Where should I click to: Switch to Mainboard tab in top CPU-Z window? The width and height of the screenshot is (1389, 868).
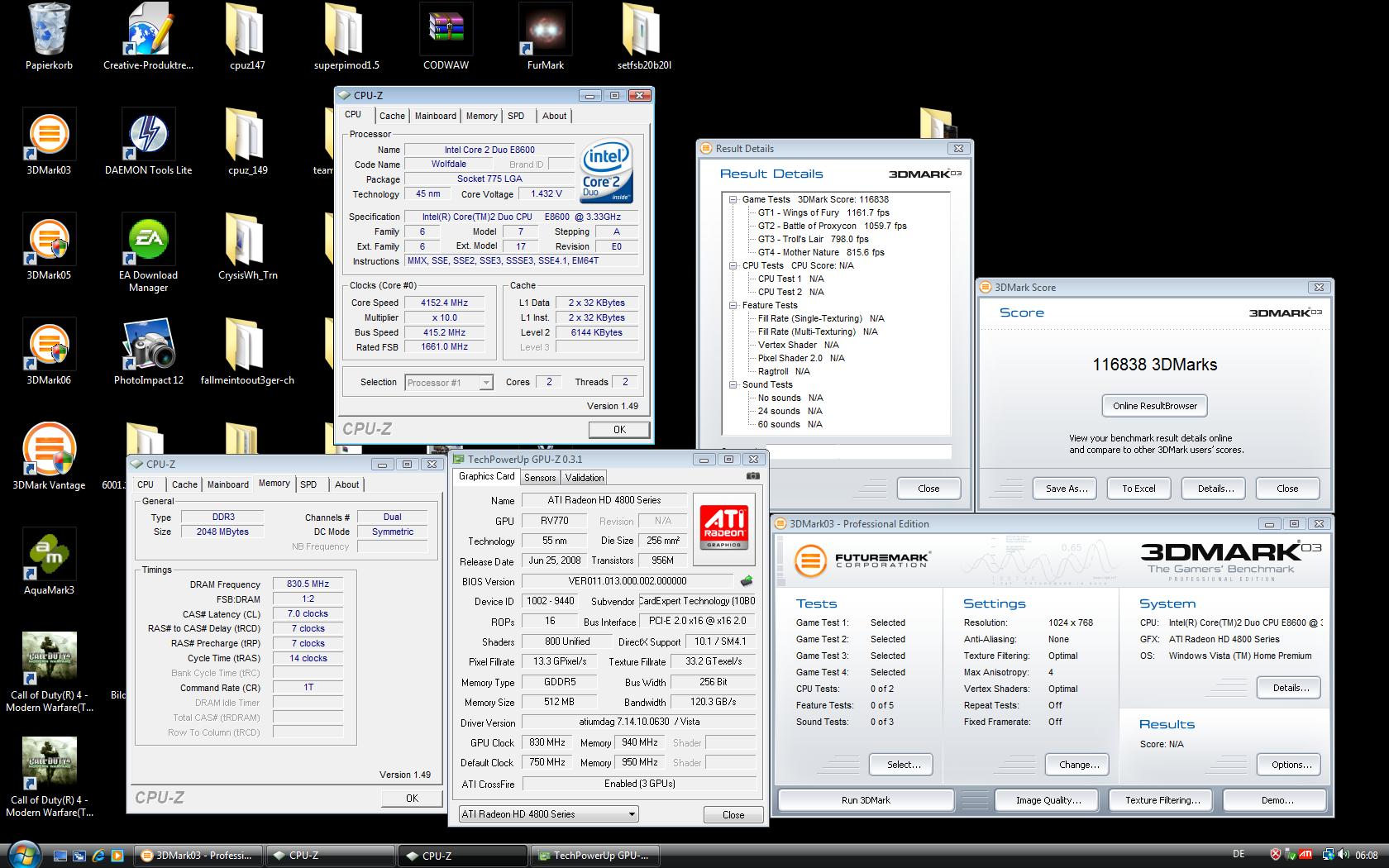[435, 116]
